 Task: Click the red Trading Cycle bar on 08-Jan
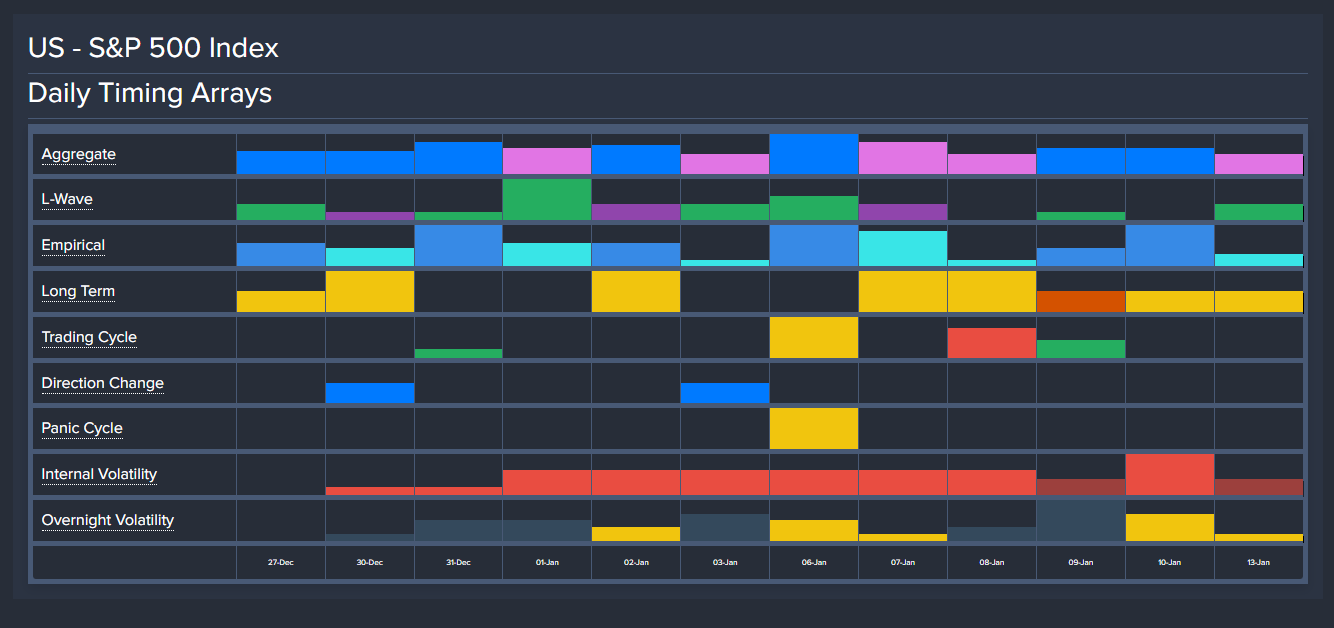coord(992,343)
